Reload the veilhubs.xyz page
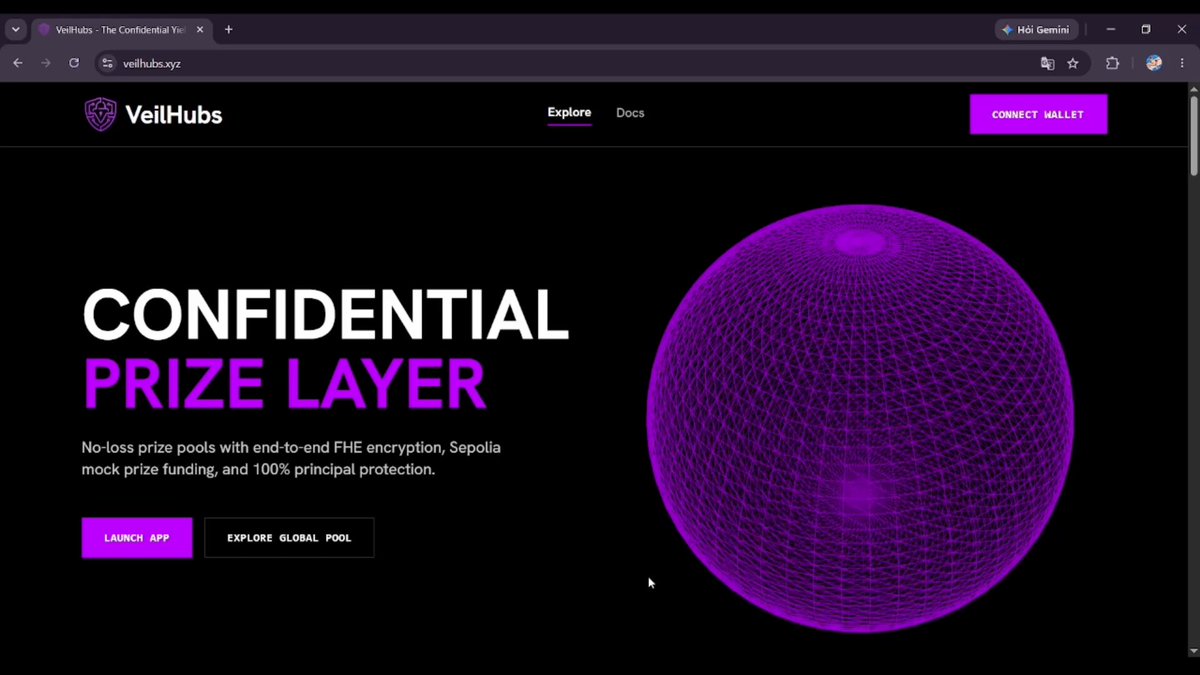The width and height of the screenshot is (1200, 675). tap(74, 63)
